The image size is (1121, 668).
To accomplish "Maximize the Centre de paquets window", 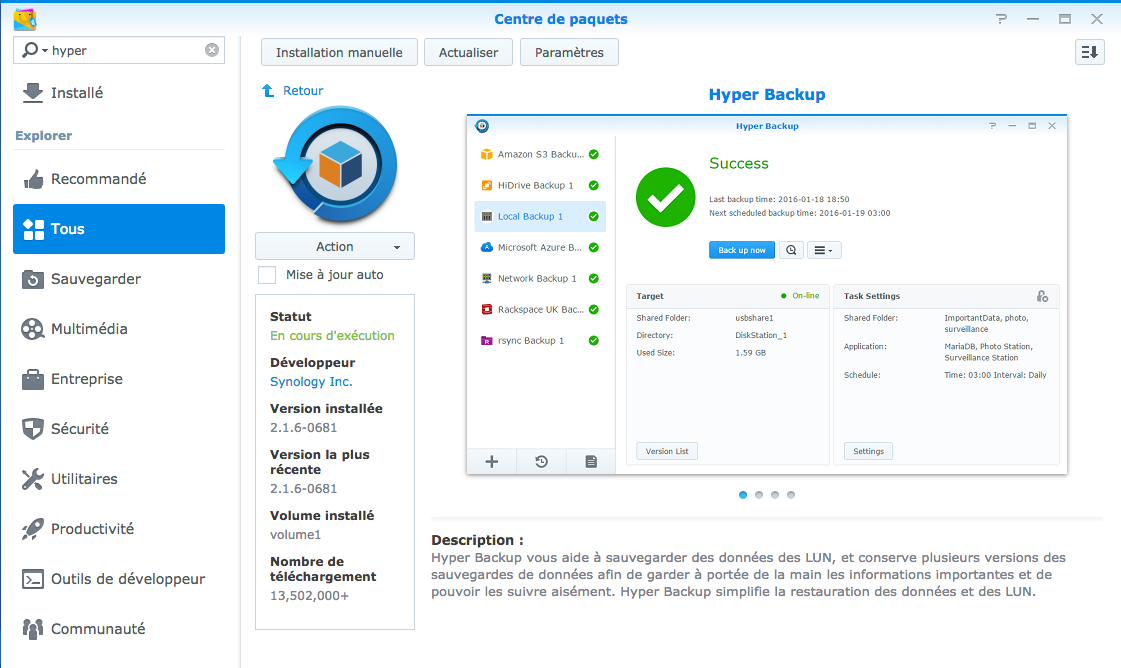I will coord(1065,19).
